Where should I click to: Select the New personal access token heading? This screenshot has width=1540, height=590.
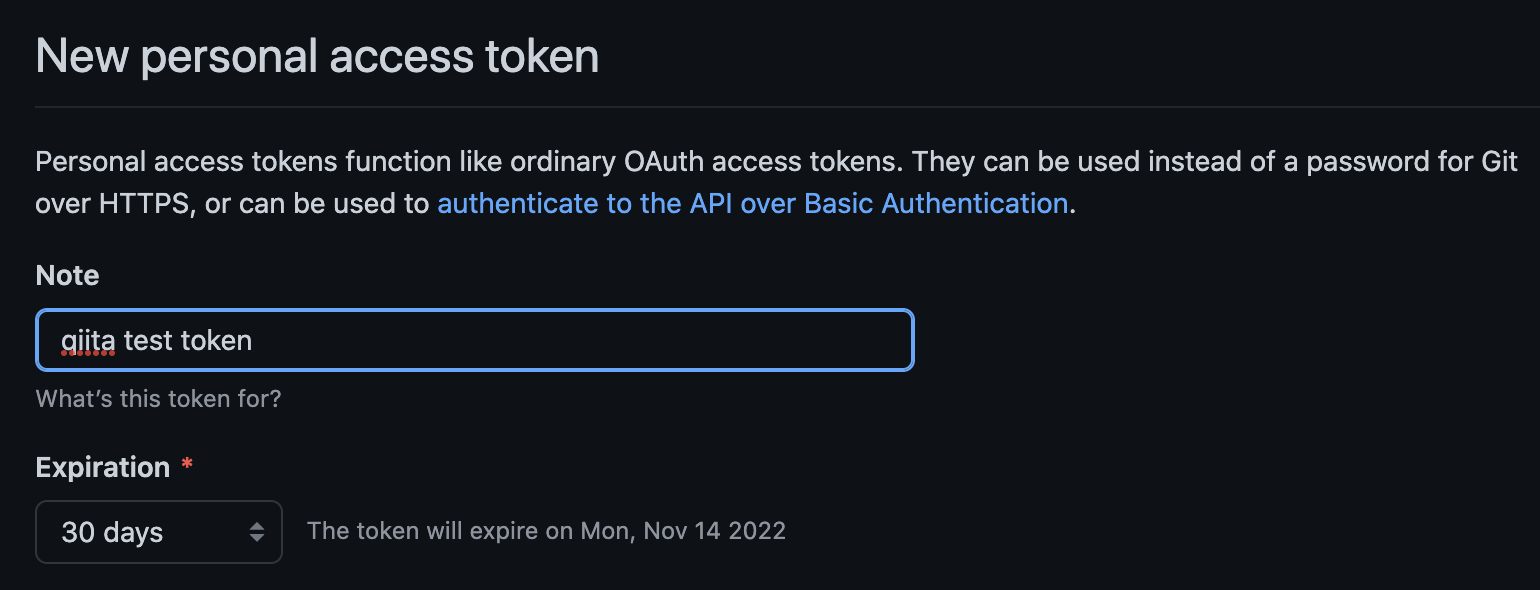point(317,57)
